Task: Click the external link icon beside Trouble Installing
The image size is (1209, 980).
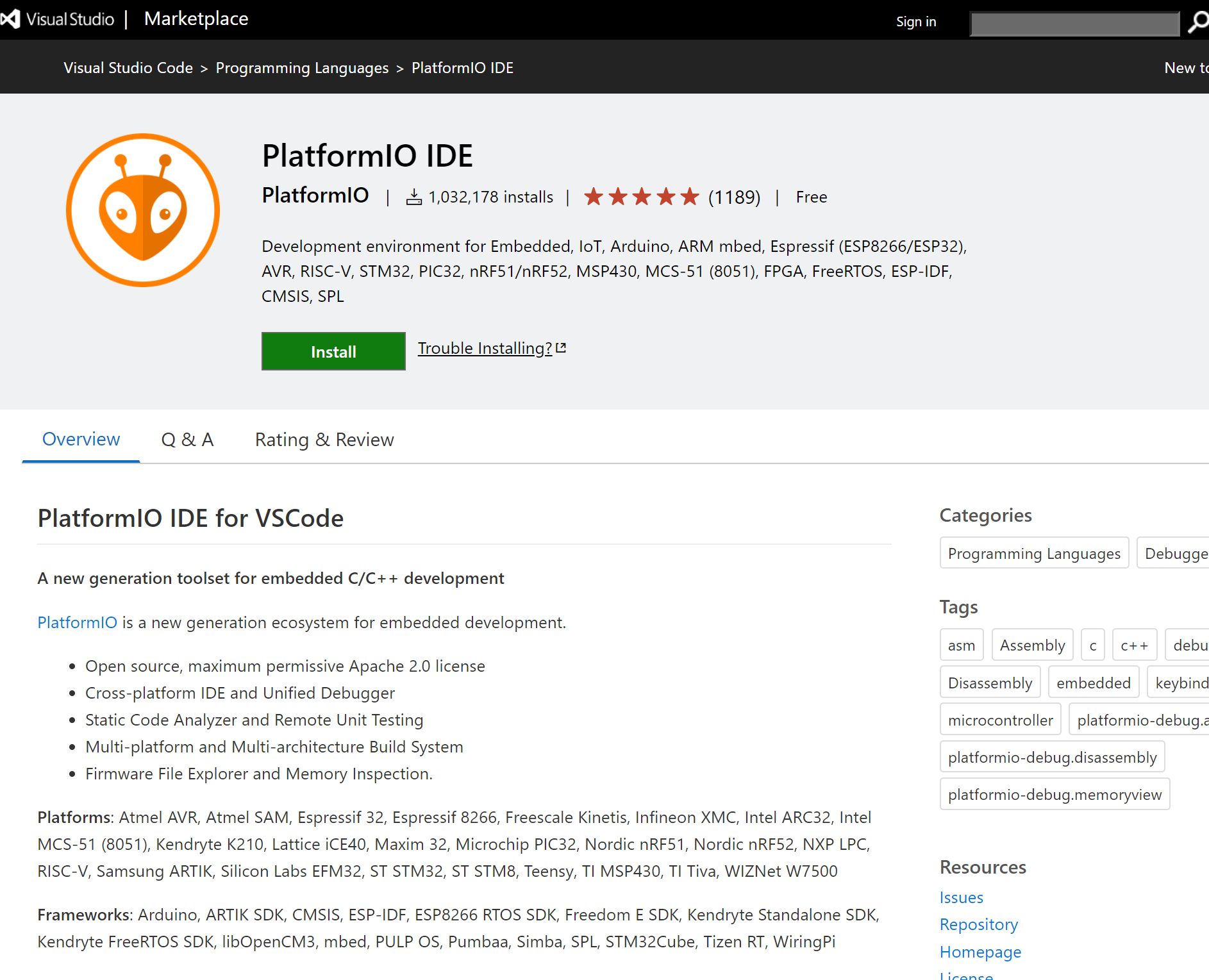Action: 561,348
